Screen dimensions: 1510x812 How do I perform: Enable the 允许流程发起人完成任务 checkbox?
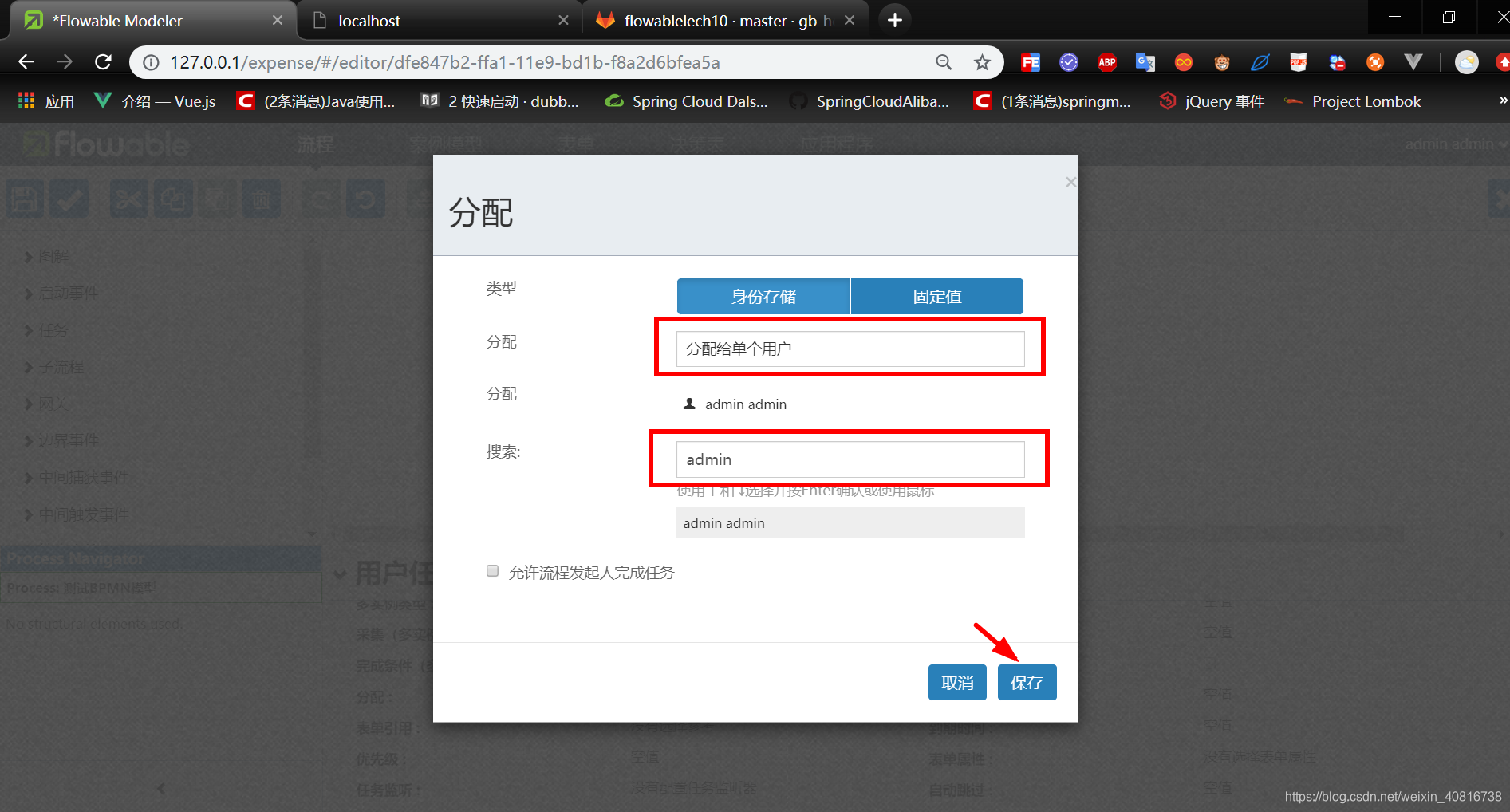click(492, 570)
